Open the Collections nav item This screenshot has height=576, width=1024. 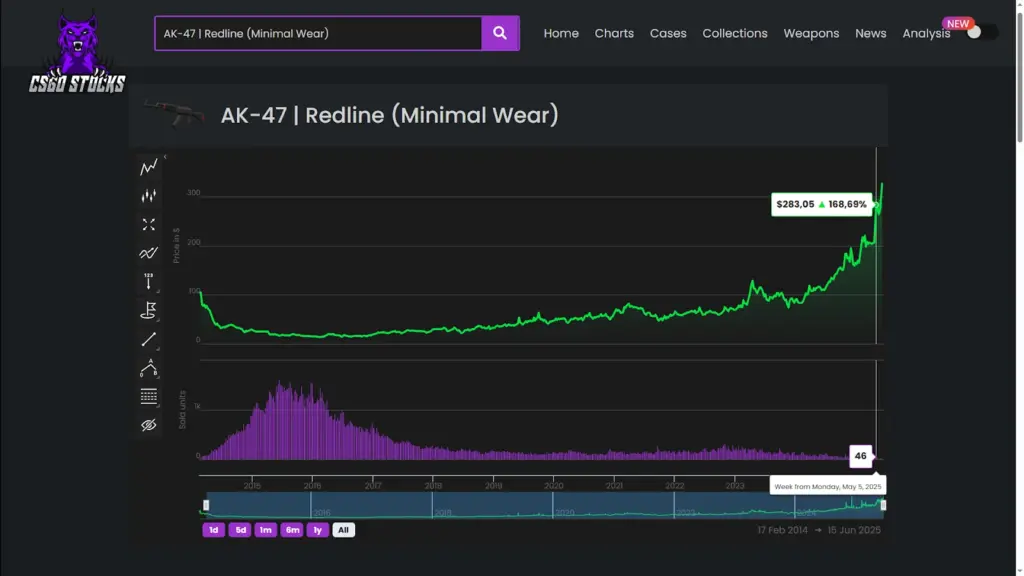735,33
